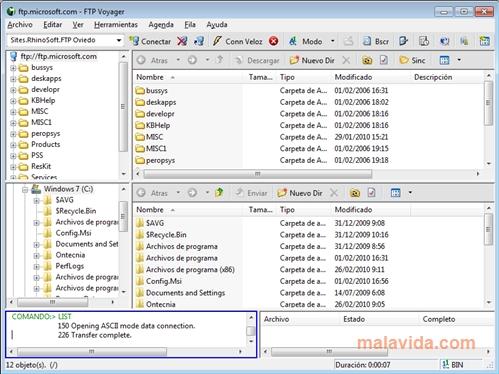
Task: Click the reconnect icon after disconnect
Action: 199,41
